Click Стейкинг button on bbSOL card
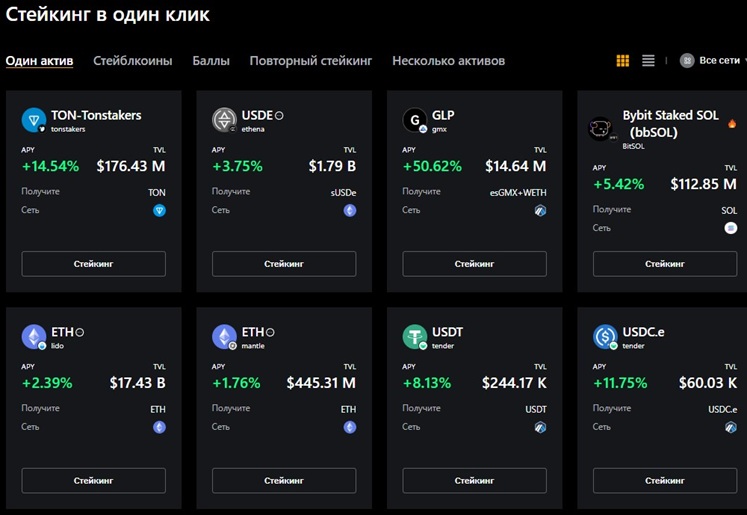Screen dimensions: 747x515 point(665,263)
